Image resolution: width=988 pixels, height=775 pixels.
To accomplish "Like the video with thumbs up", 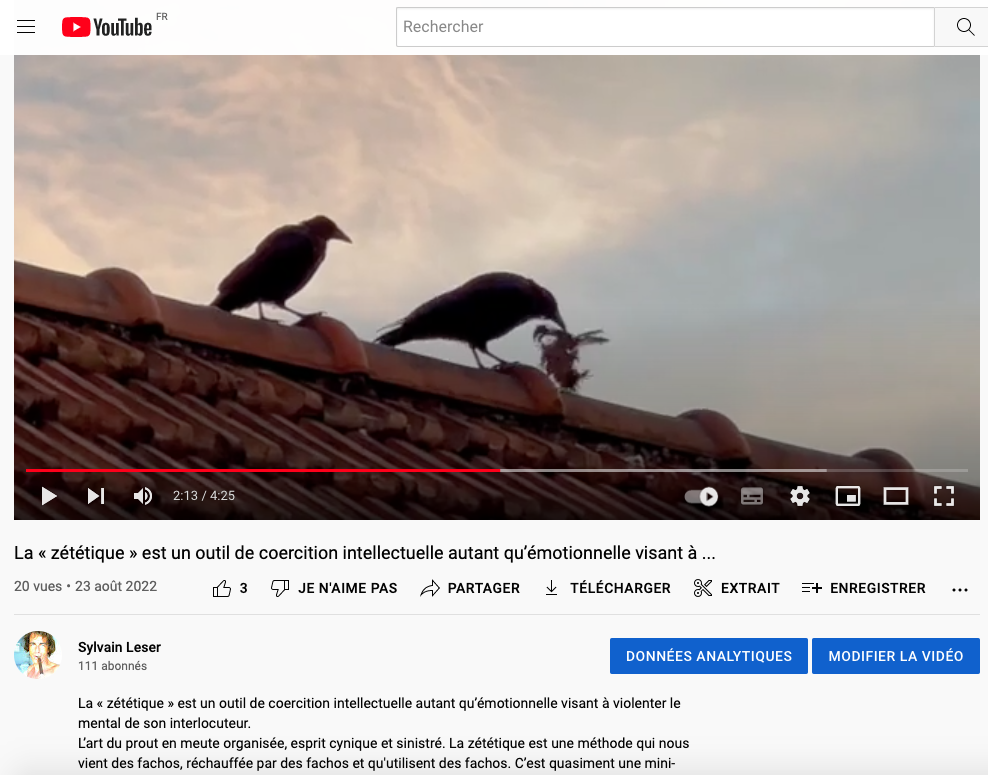I will click(222, 588).
